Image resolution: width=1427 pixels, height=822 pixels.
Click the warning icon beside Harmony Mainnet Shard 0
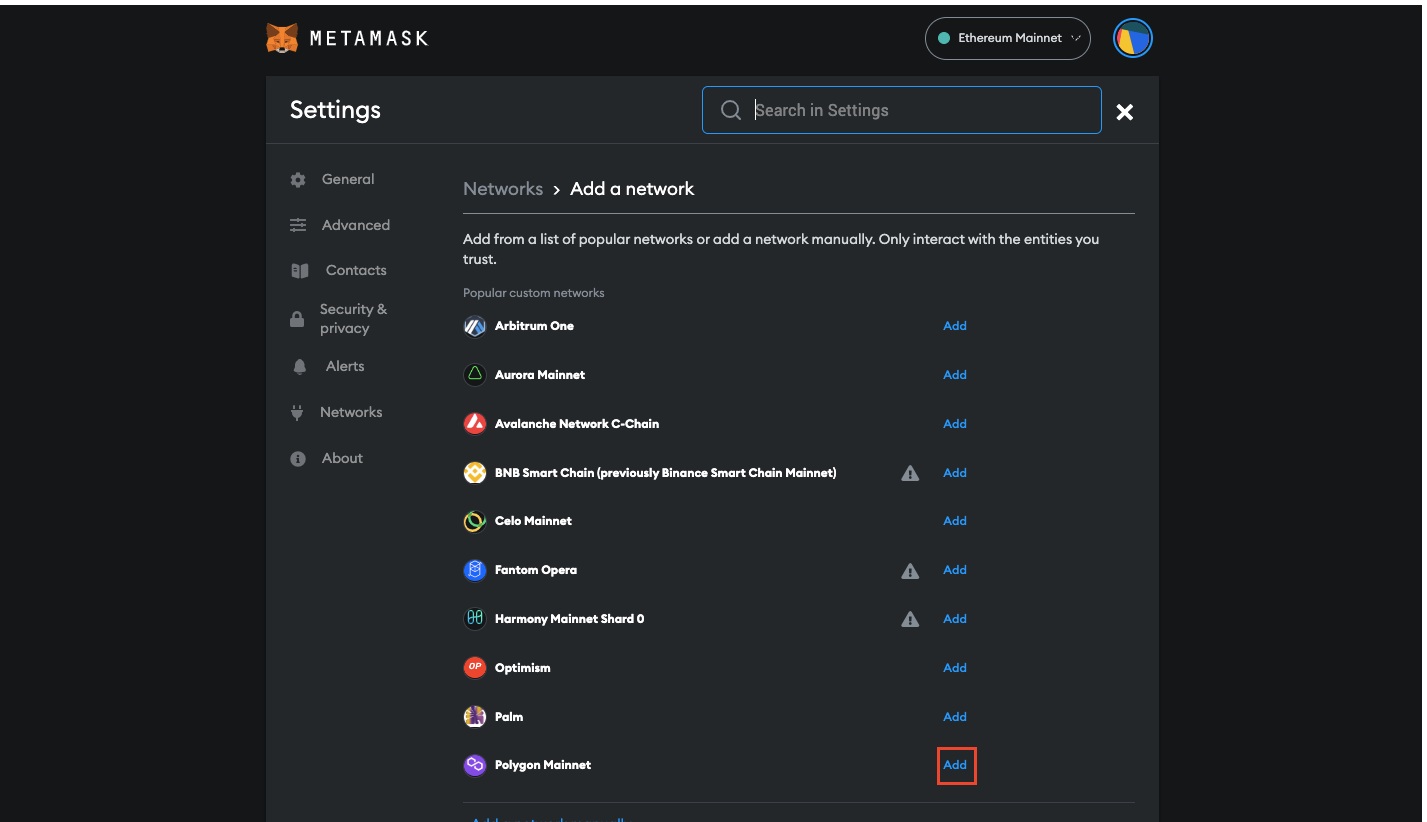(x=909, y=618)
